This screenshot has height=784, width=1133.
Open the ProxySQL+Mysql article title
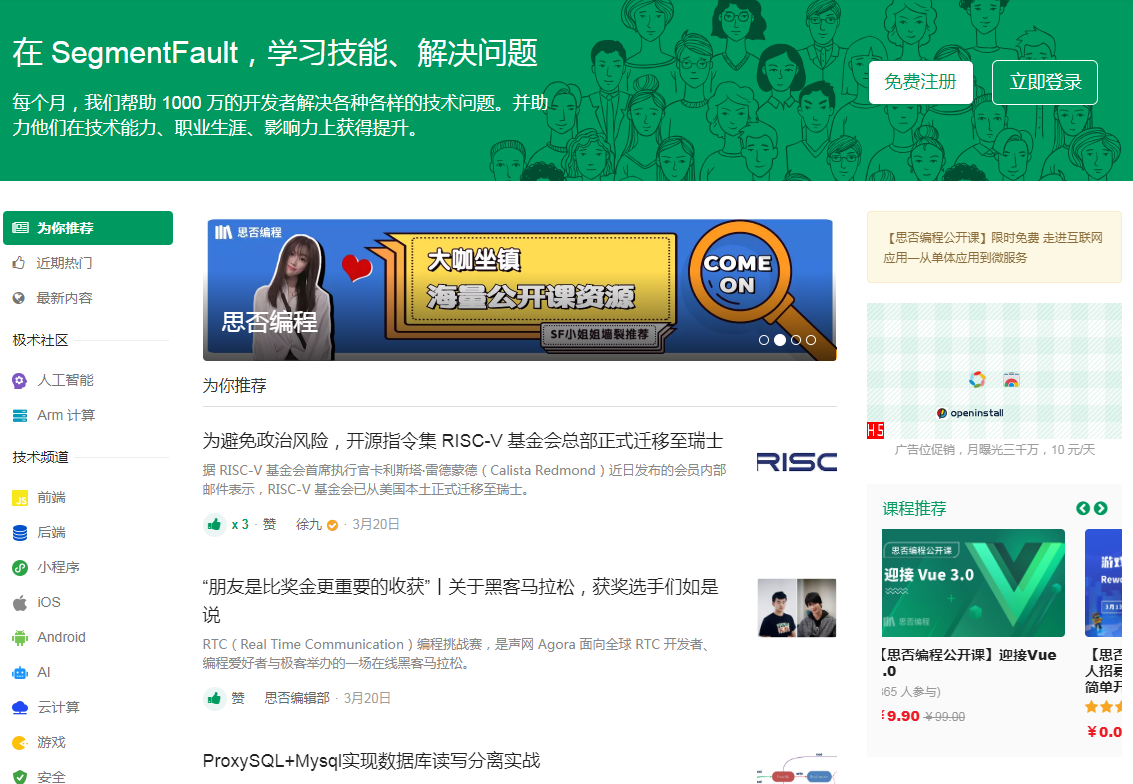371,760
